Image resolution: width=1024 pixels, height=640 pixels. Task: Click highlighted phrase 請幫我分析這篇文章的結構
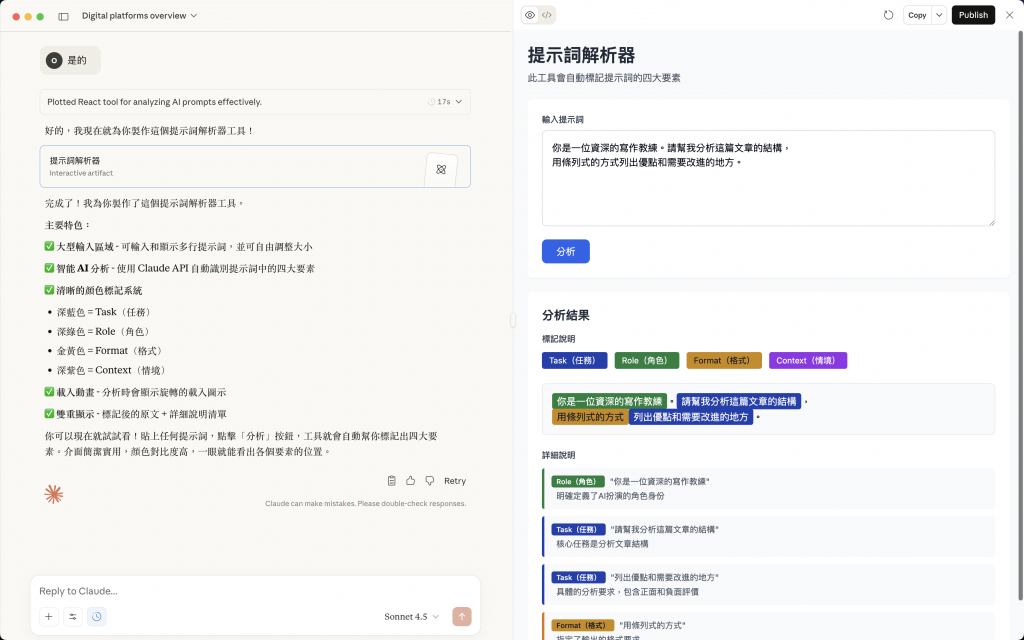[x=739, y=401]
